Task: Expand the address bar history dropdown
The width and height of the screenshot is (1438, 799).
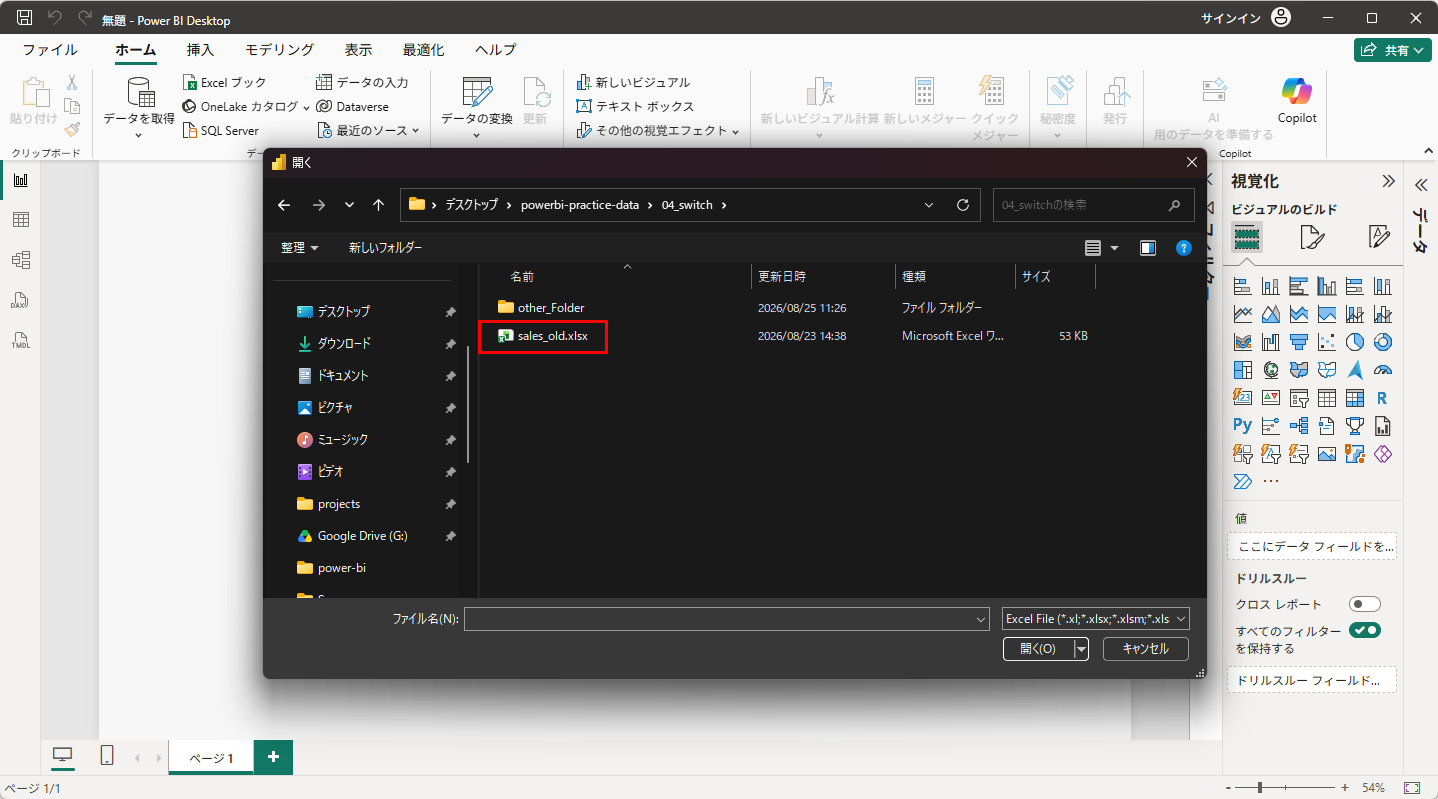Action: tap(929, 205)
